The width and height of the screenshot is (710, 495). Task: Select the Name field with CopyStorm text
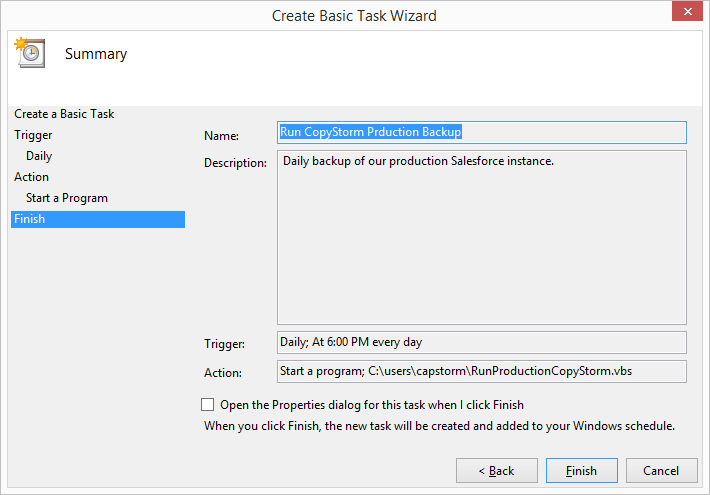[482, 132]
